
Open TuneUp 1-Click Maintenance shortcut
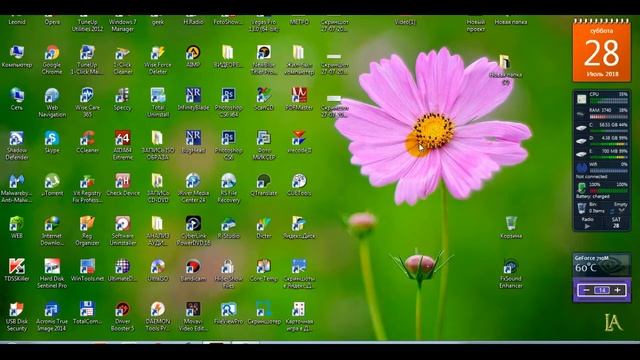pos(87,60)
